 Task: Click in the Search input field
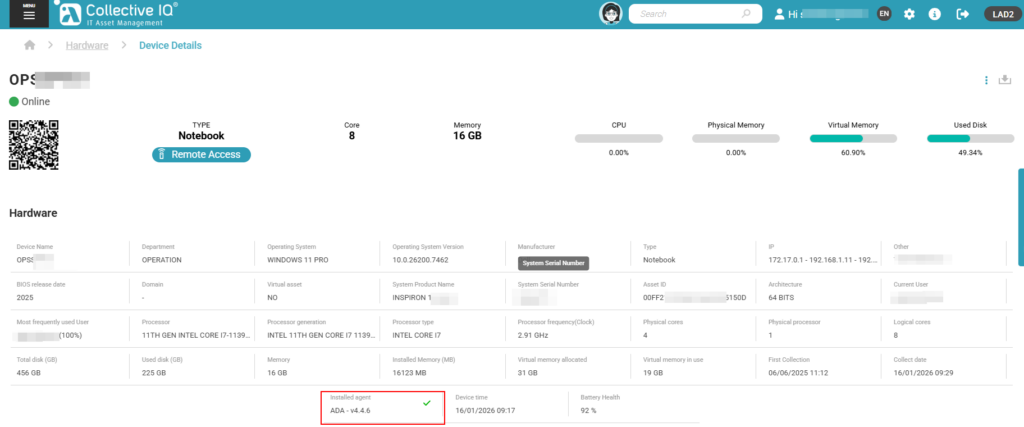click(x=686, y=14)
